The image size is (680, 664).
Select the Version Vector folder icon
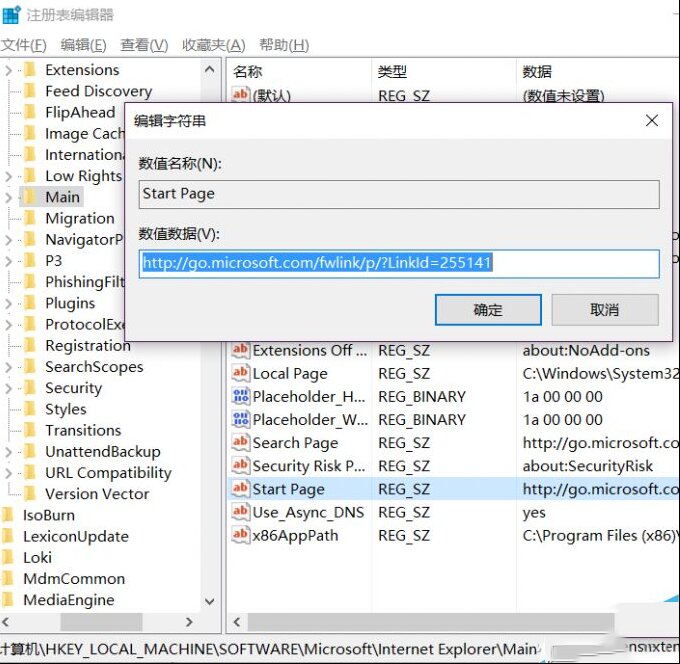[30, 494]
